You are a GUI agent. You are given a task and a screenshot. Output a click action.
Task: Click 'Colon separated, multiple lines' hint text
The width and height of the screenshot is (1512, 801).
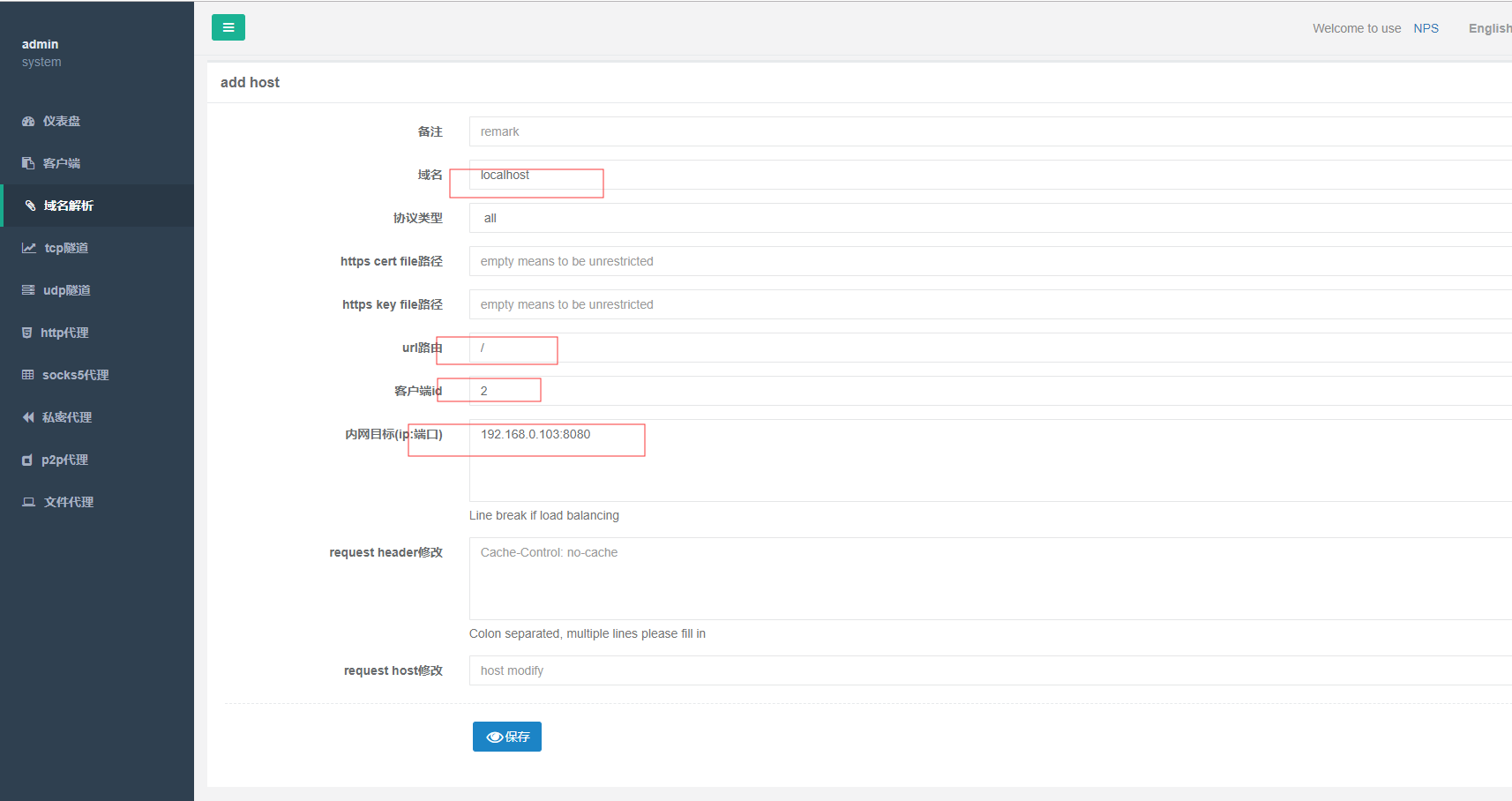coord(588,633)
